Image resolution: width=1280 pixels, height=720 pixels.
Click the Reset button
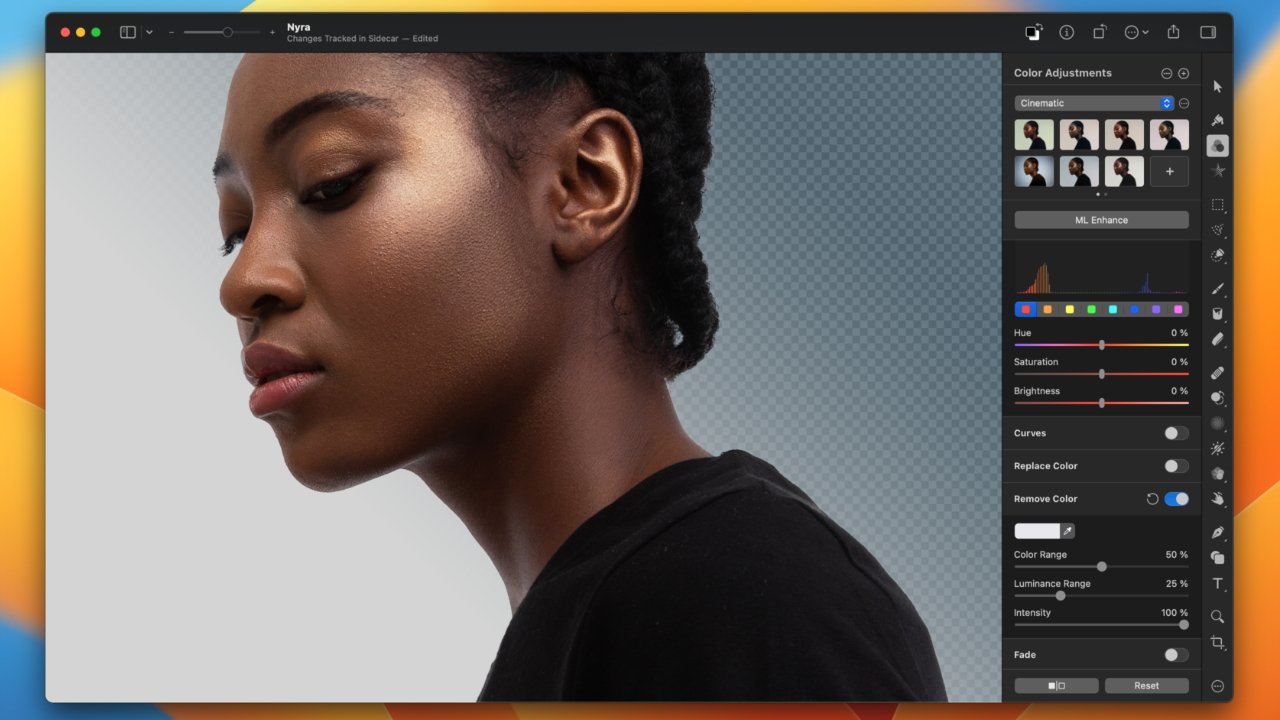tap(1146, 686)
